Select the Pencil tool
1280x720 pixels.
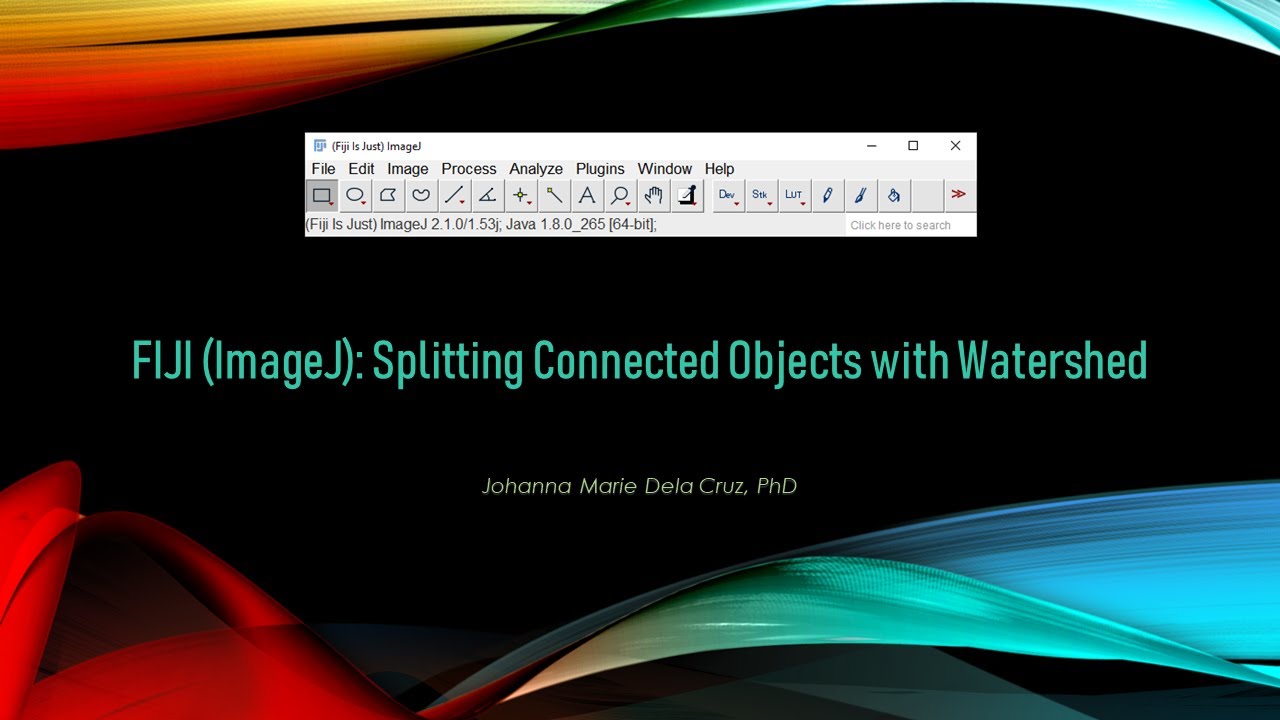coord(827,195)
